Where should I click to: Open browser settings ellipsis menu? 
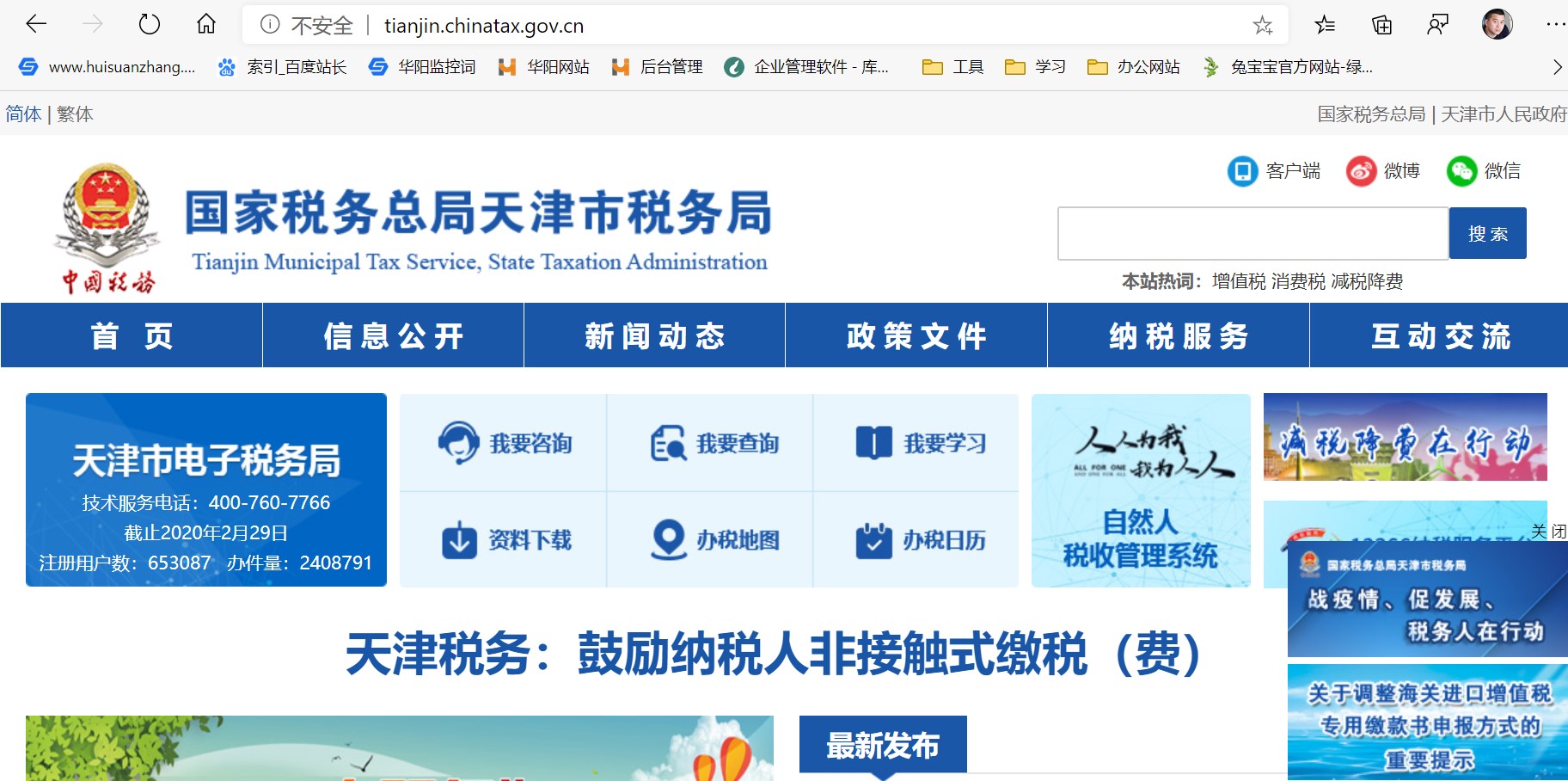pyautogui.click(x=1555, y=25)
